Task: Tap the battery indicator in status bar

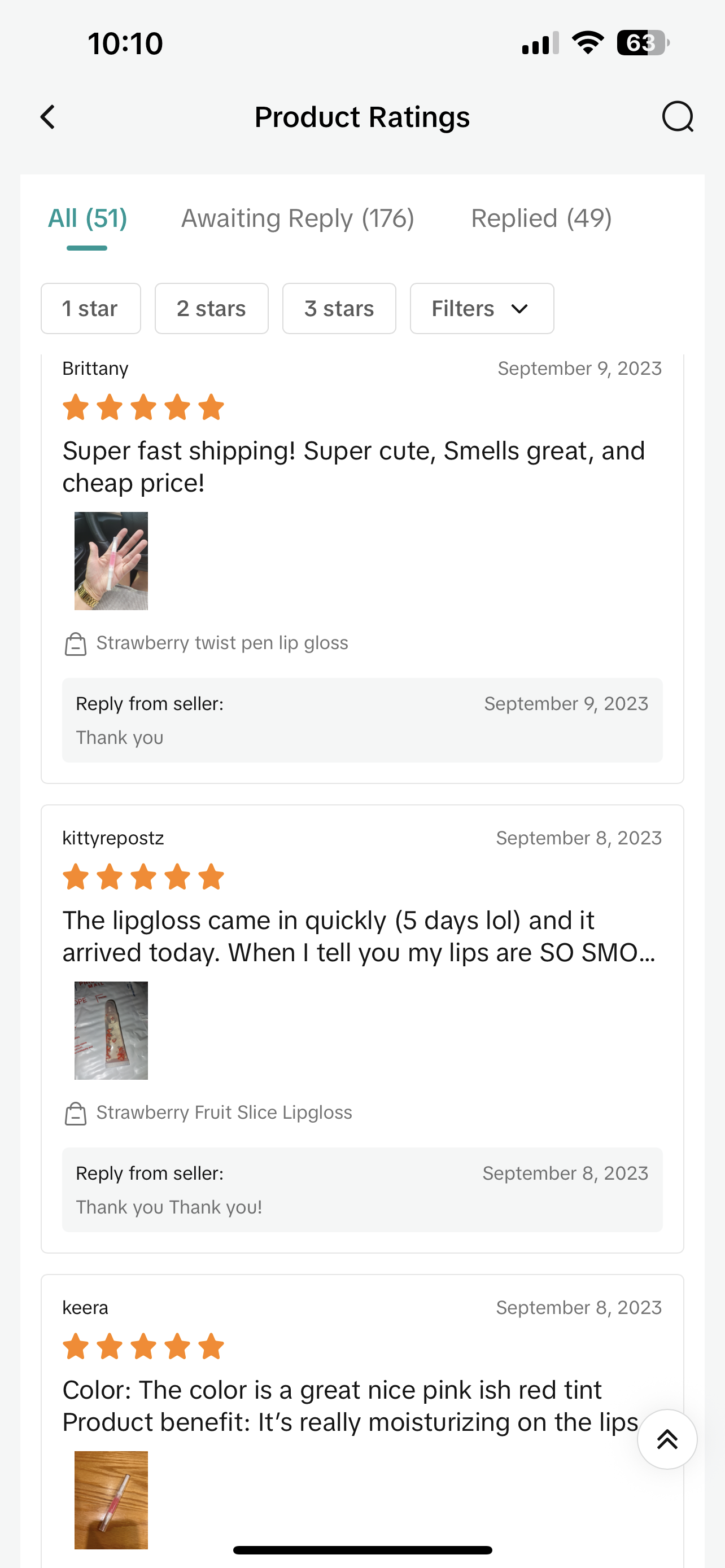Action: click(643, 43)
